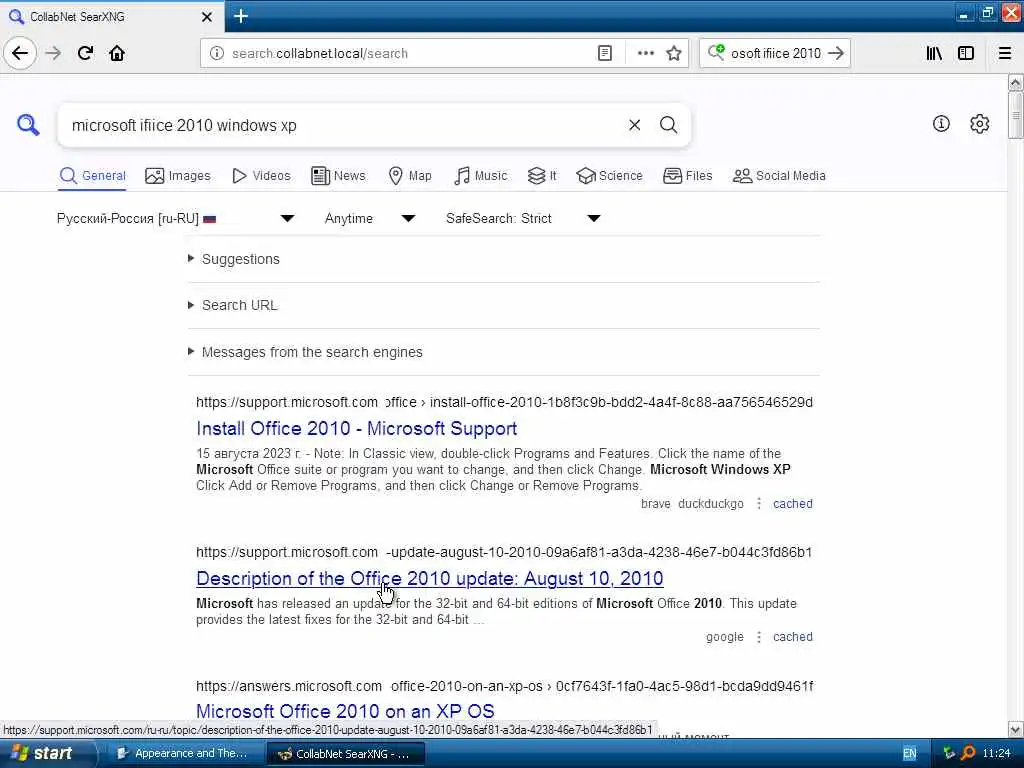Open the About info icon

point(941,123)
